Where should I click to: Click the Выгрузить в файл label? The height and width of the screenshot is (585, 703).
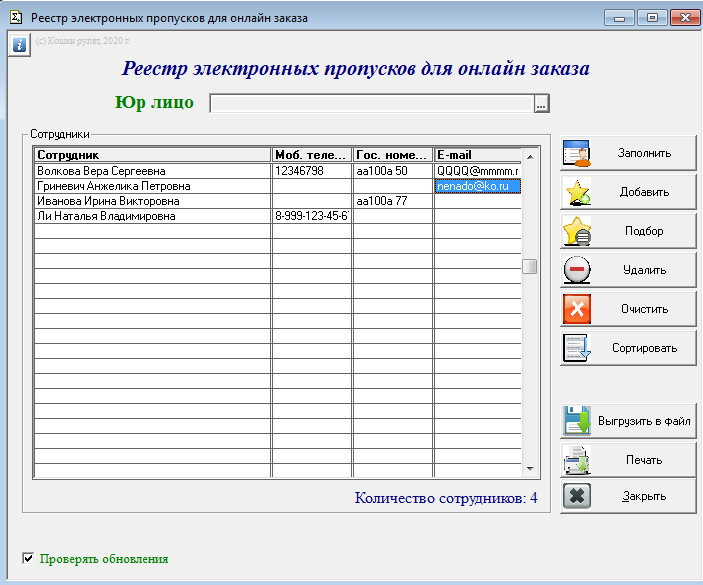(x=644, y=421)
